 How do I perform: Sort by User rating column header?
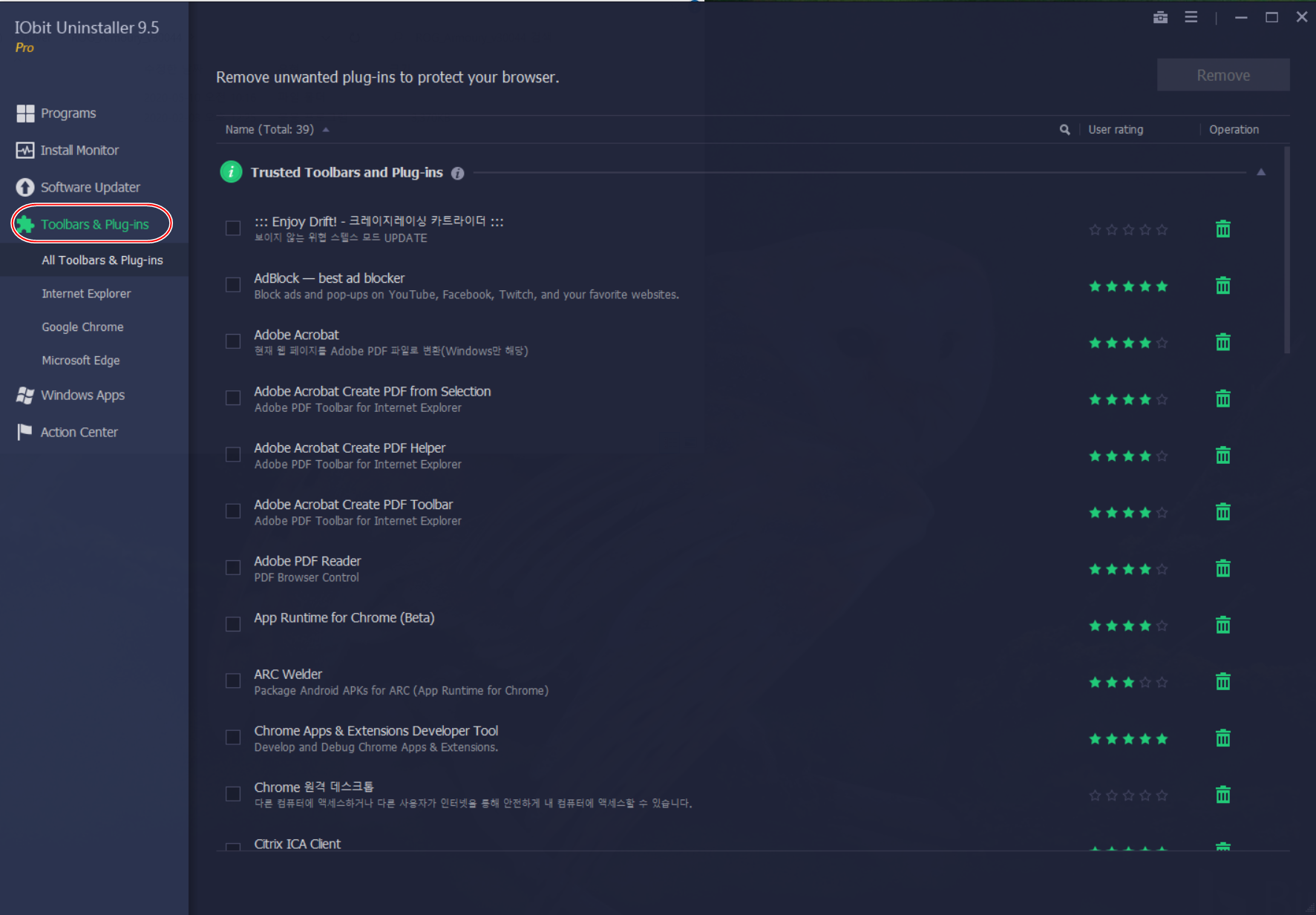click(x=1116, y=129)
